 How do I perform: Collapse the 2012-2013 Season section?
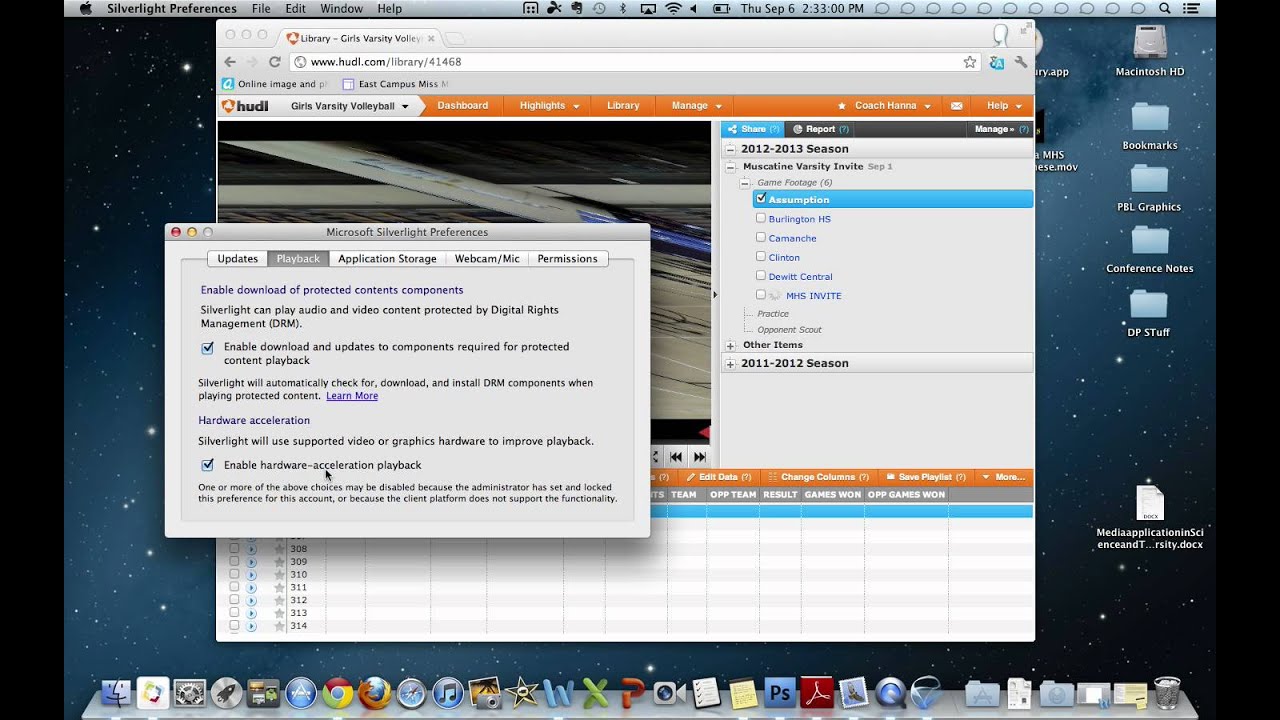tap(730, 149)
